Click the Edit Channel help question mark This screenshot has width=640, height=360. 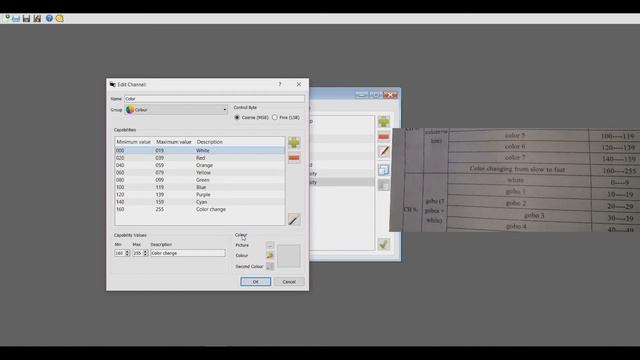point(280,84)
